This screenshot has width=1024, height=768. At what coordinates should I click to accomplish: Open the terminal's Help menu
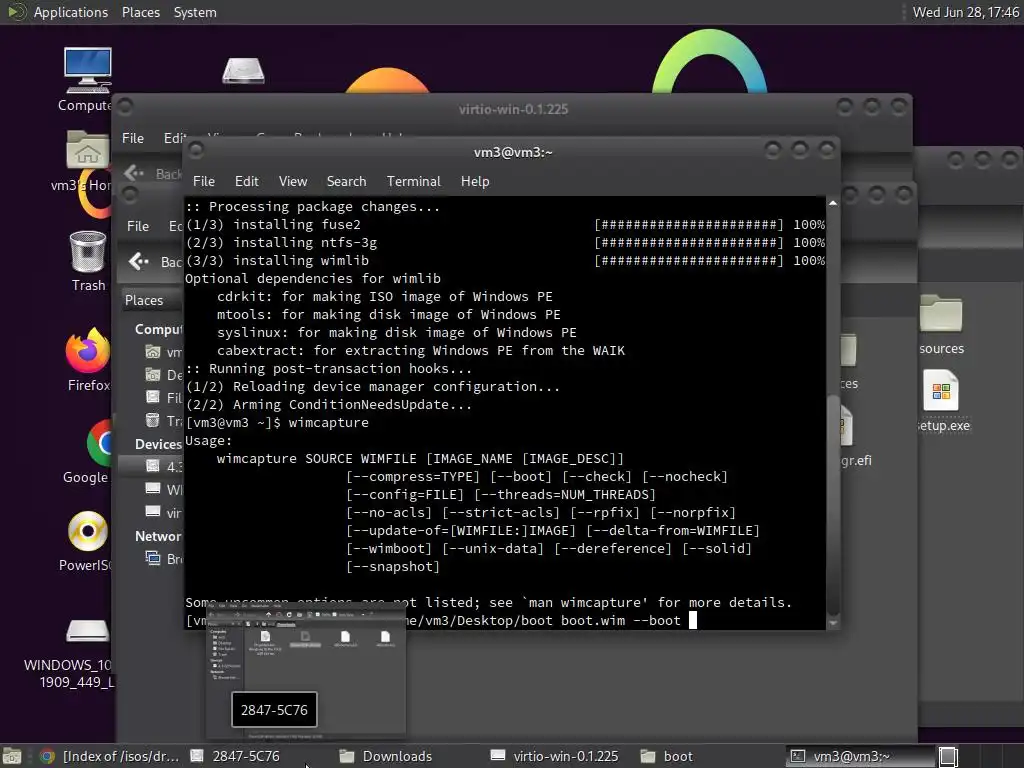475,182
